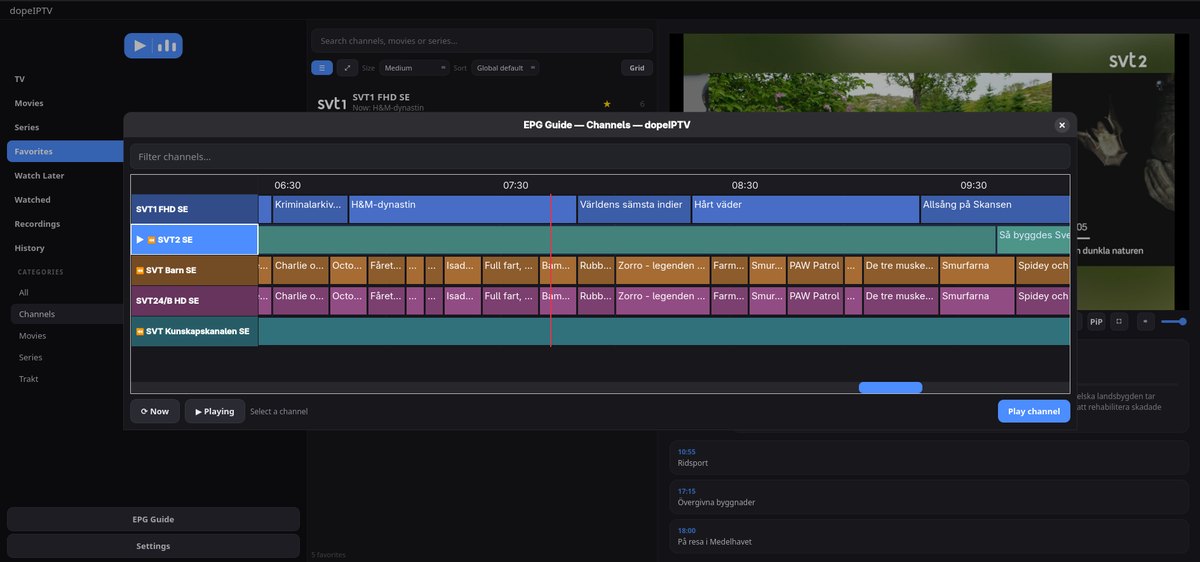This screenshot has width=1200, height=562.
Task: Click the mute speaker icon by volume slider
Action: (x=1145, y=322)
